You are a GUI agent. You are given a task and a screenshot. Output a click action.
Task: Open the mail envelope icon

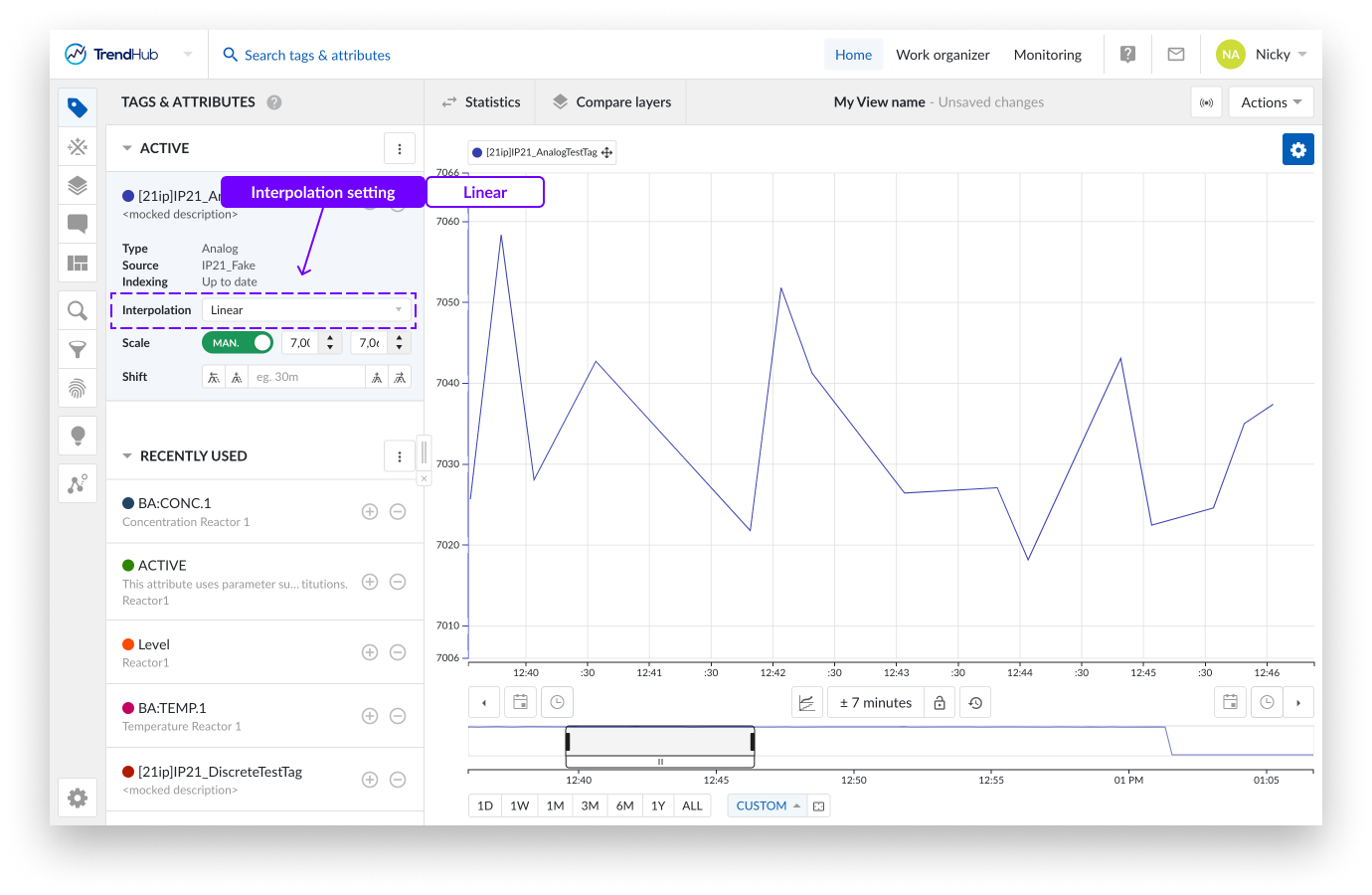click(x=1176, y=55)
